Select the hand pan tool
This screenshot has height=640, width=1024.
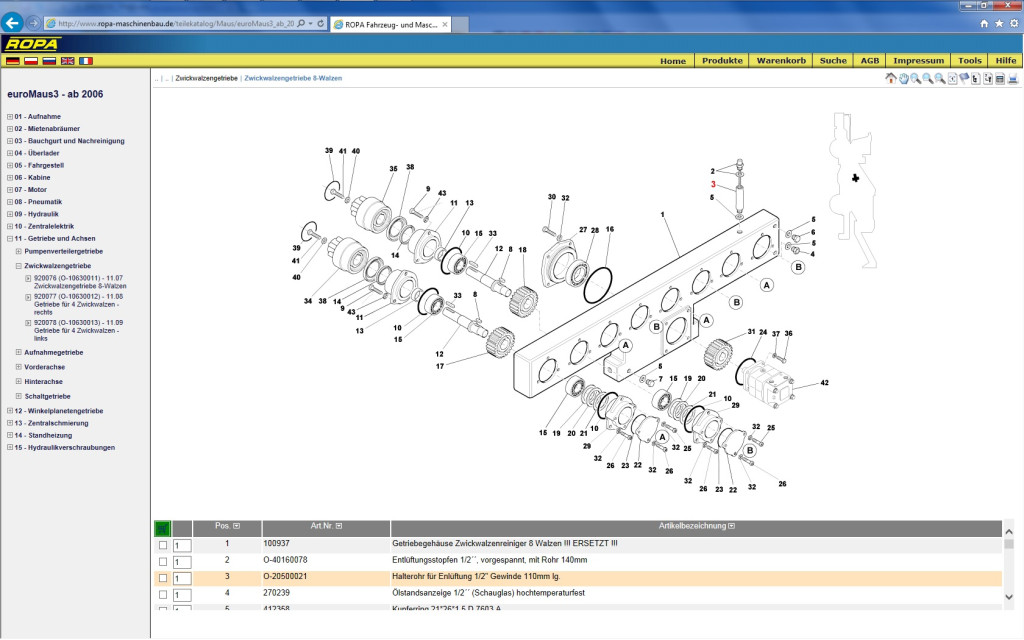[904, 79]
